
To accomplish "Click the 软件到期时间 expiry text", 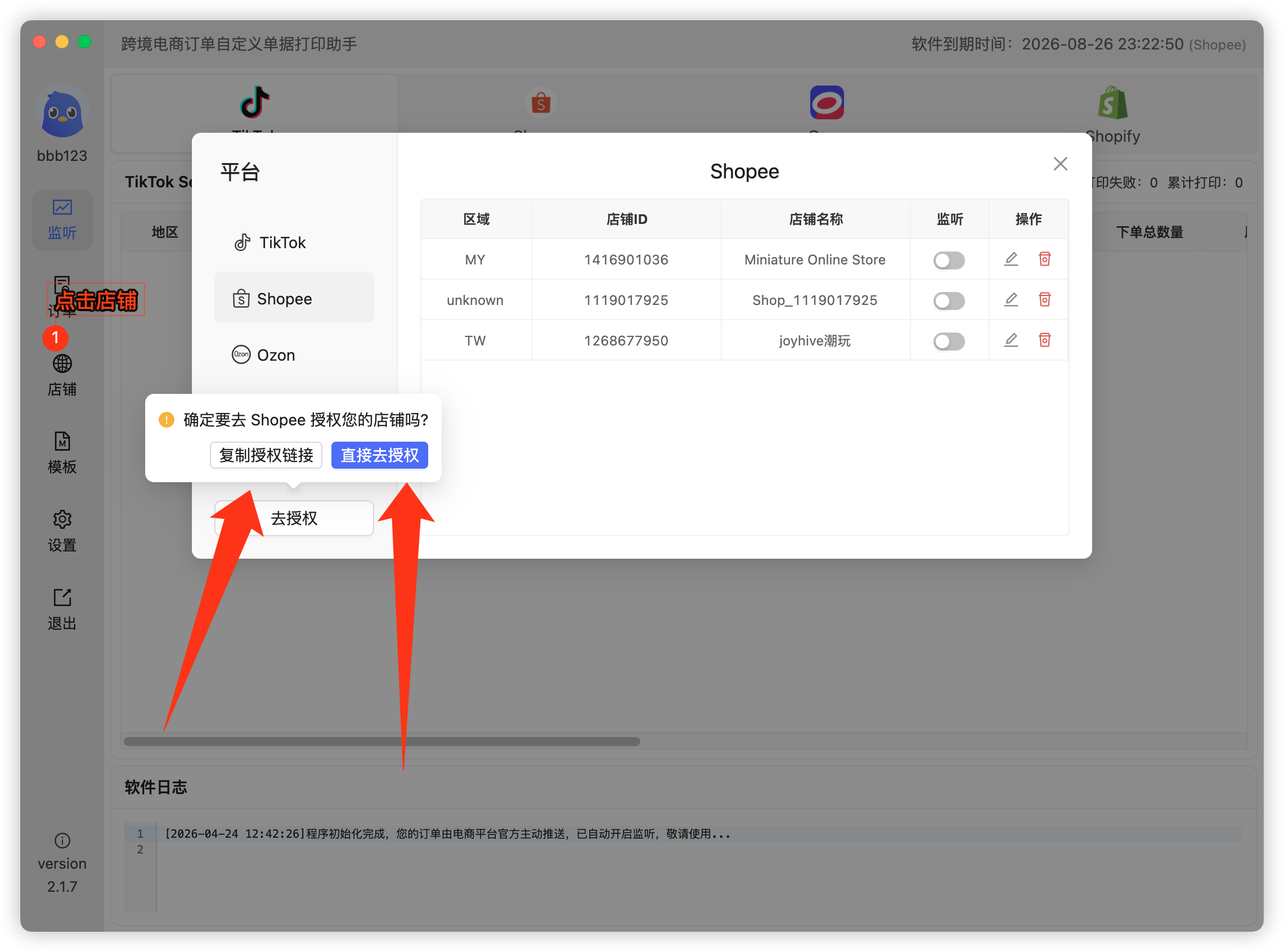I will click(1078, 44).
